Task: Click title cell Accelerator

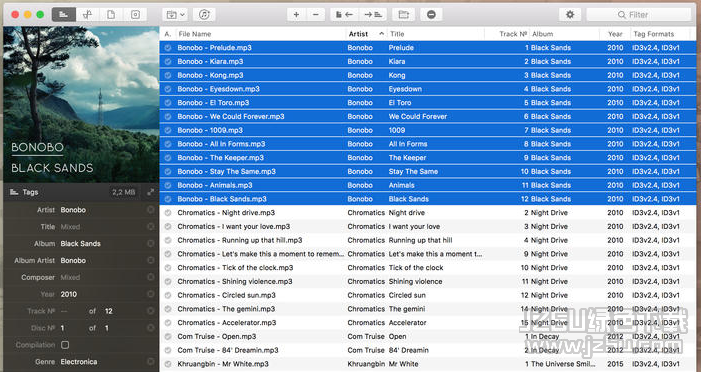Action: pyautogui.click(x=407, y=323)
